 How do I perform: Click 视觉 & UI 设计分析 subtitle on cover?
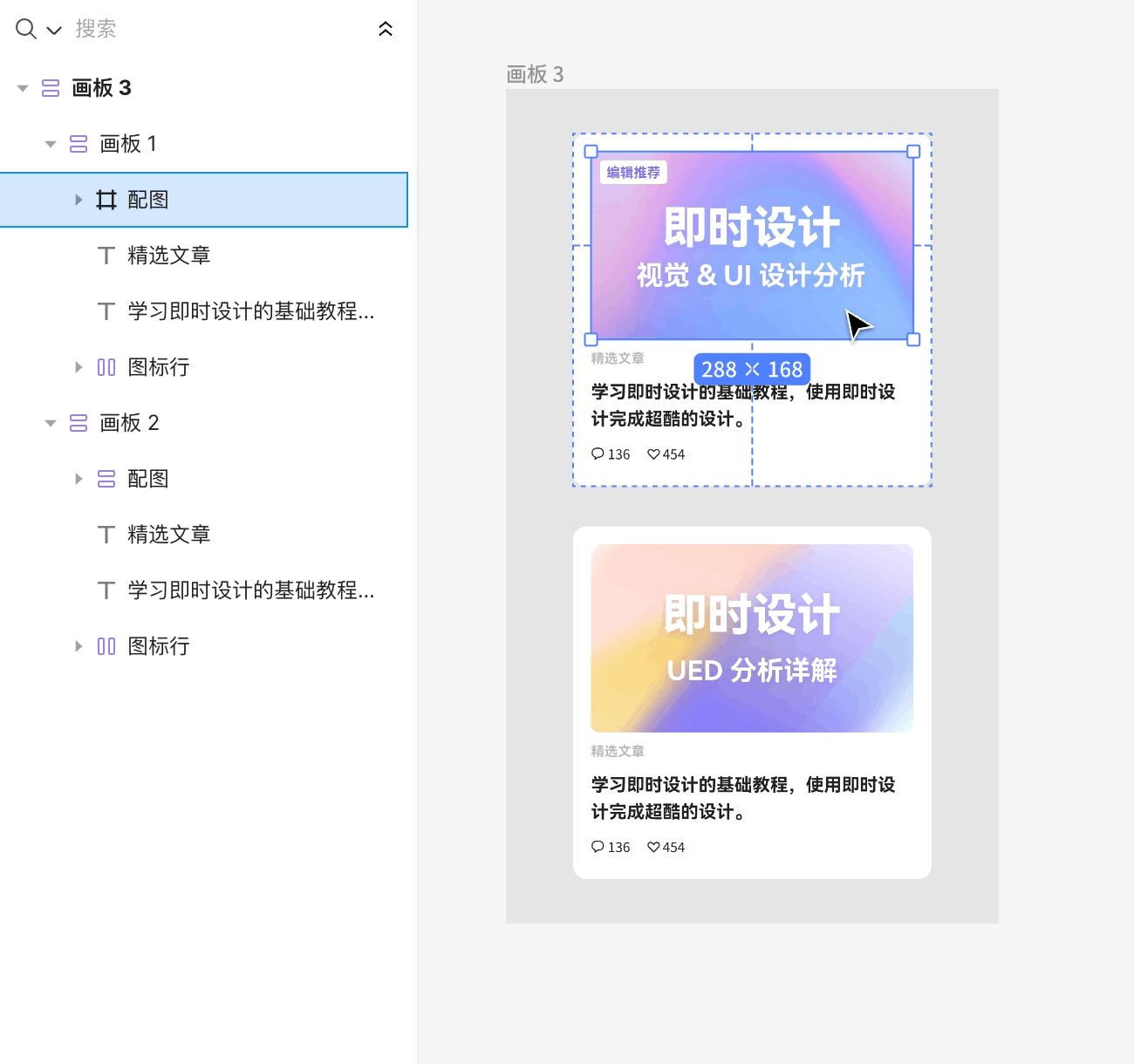click(750, 276)
